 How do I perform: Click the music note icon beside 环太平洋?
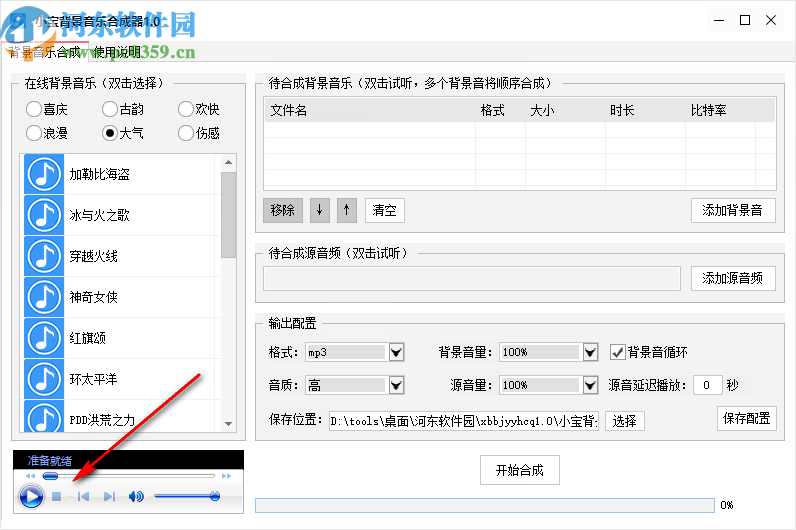(44, 379)
